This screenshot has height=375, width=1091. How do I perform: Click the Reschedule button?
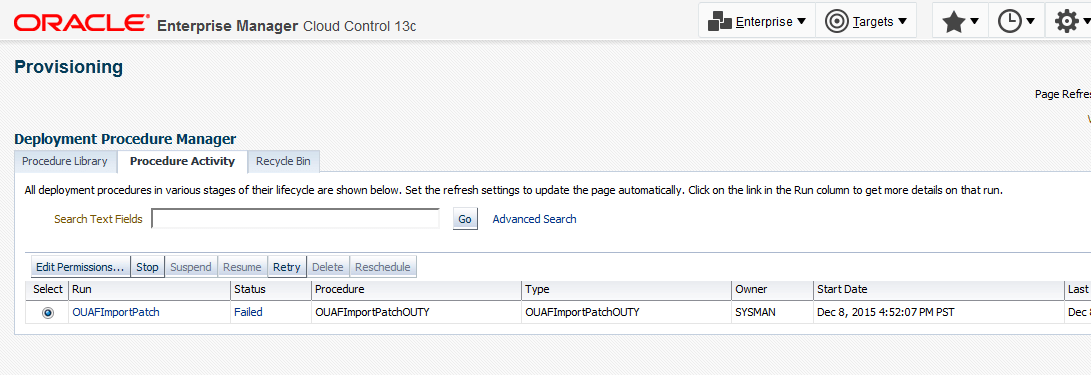[383, 267]
